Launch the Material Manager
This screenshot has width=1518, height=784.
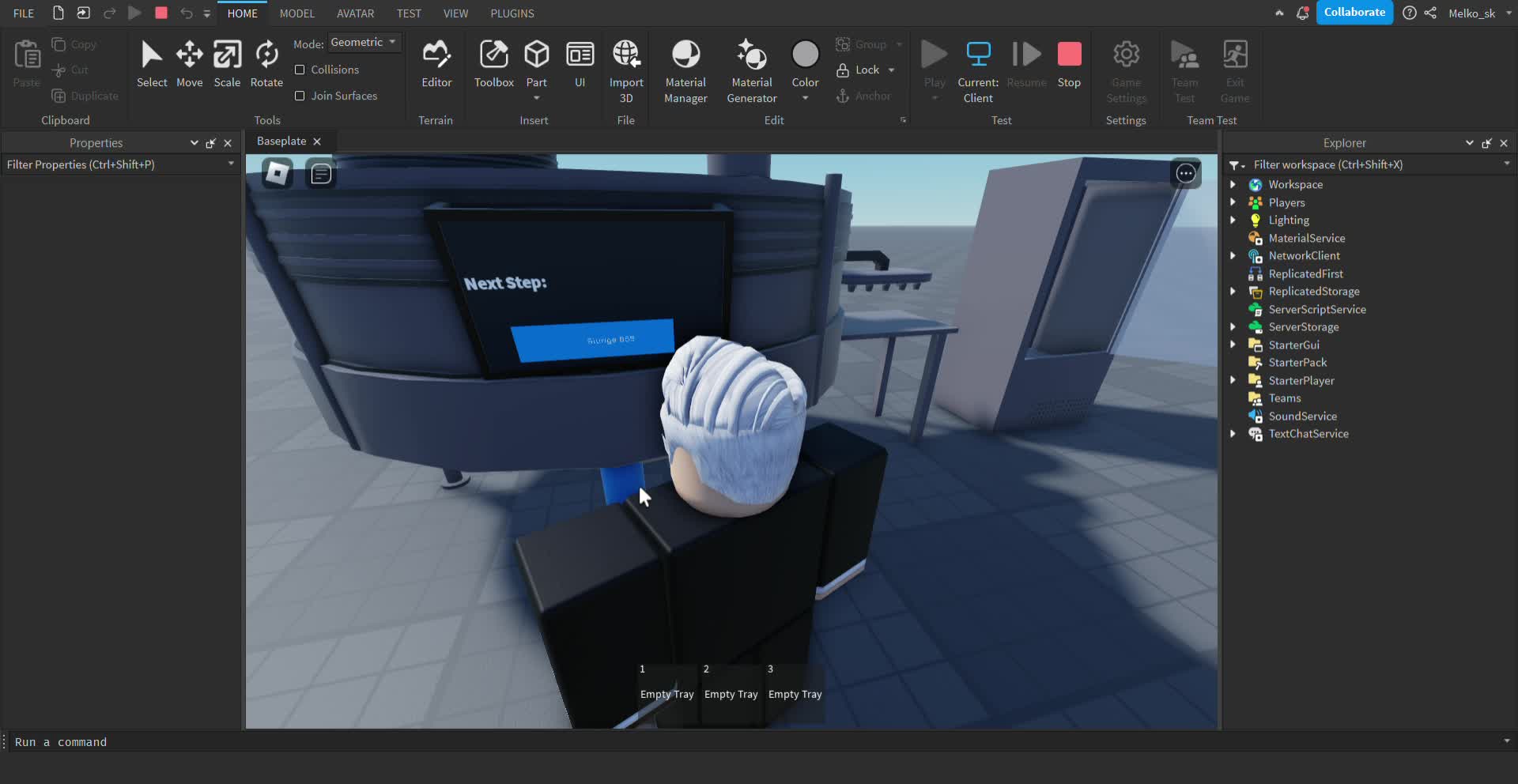[x=685, y=71]
